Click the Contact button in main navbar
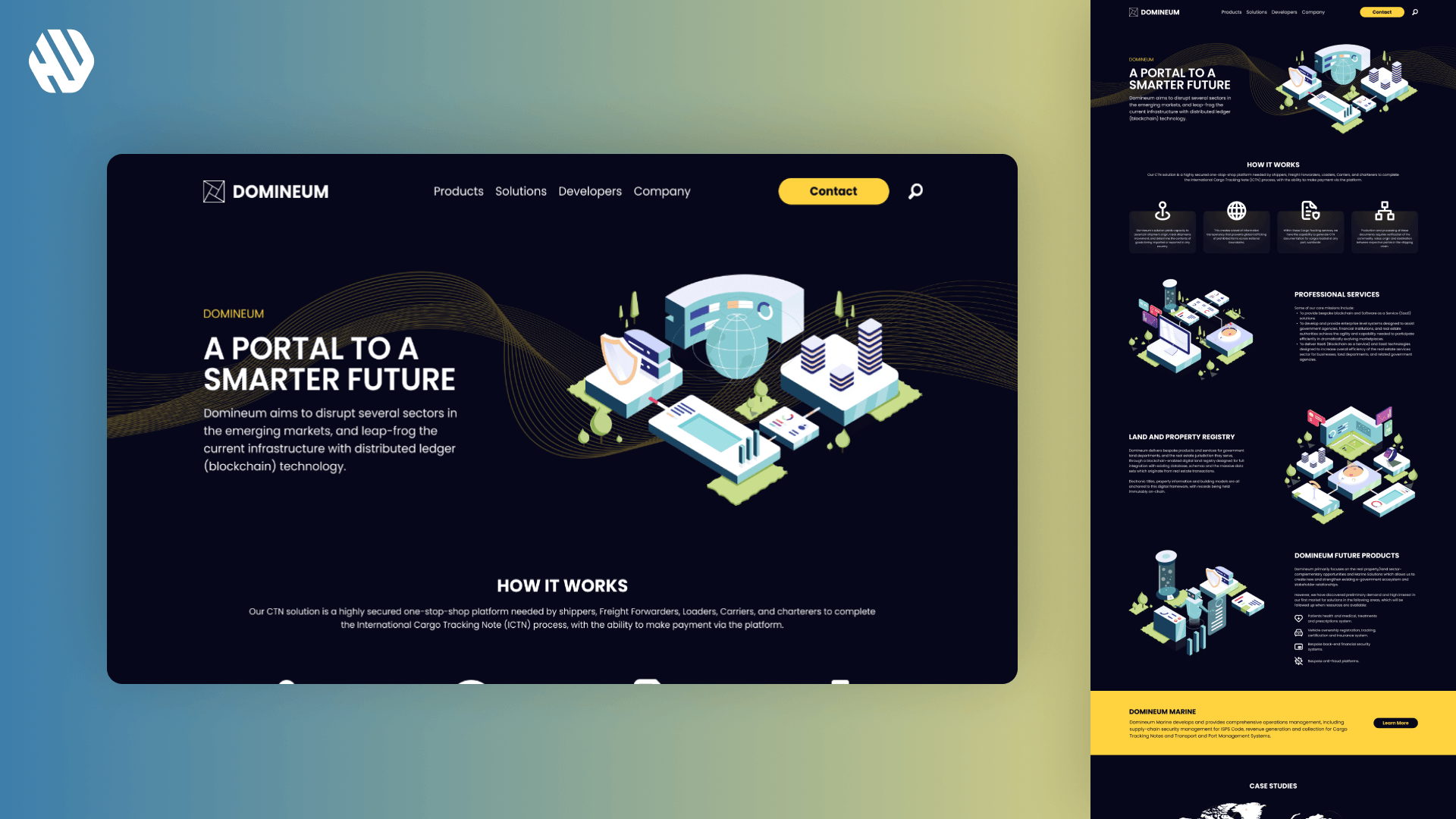Viewport: 1456px width, 819px height. coord(832,191)
